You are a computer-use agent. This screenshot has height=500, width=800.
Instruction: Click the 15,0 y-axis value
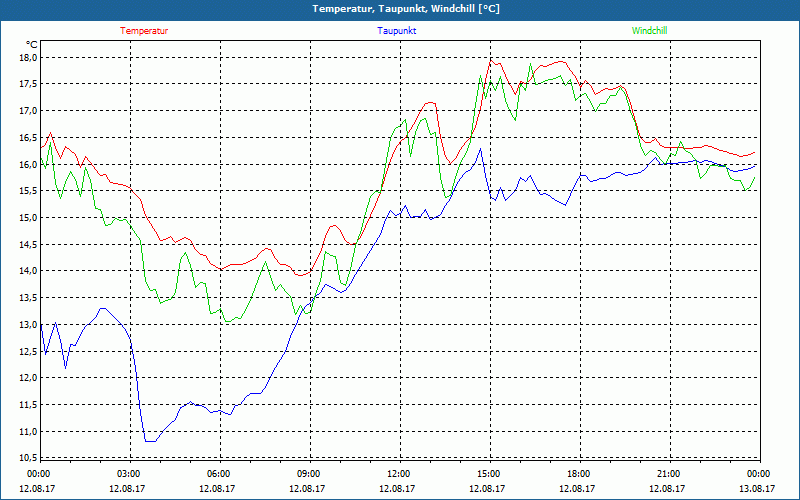pos(28,217)
